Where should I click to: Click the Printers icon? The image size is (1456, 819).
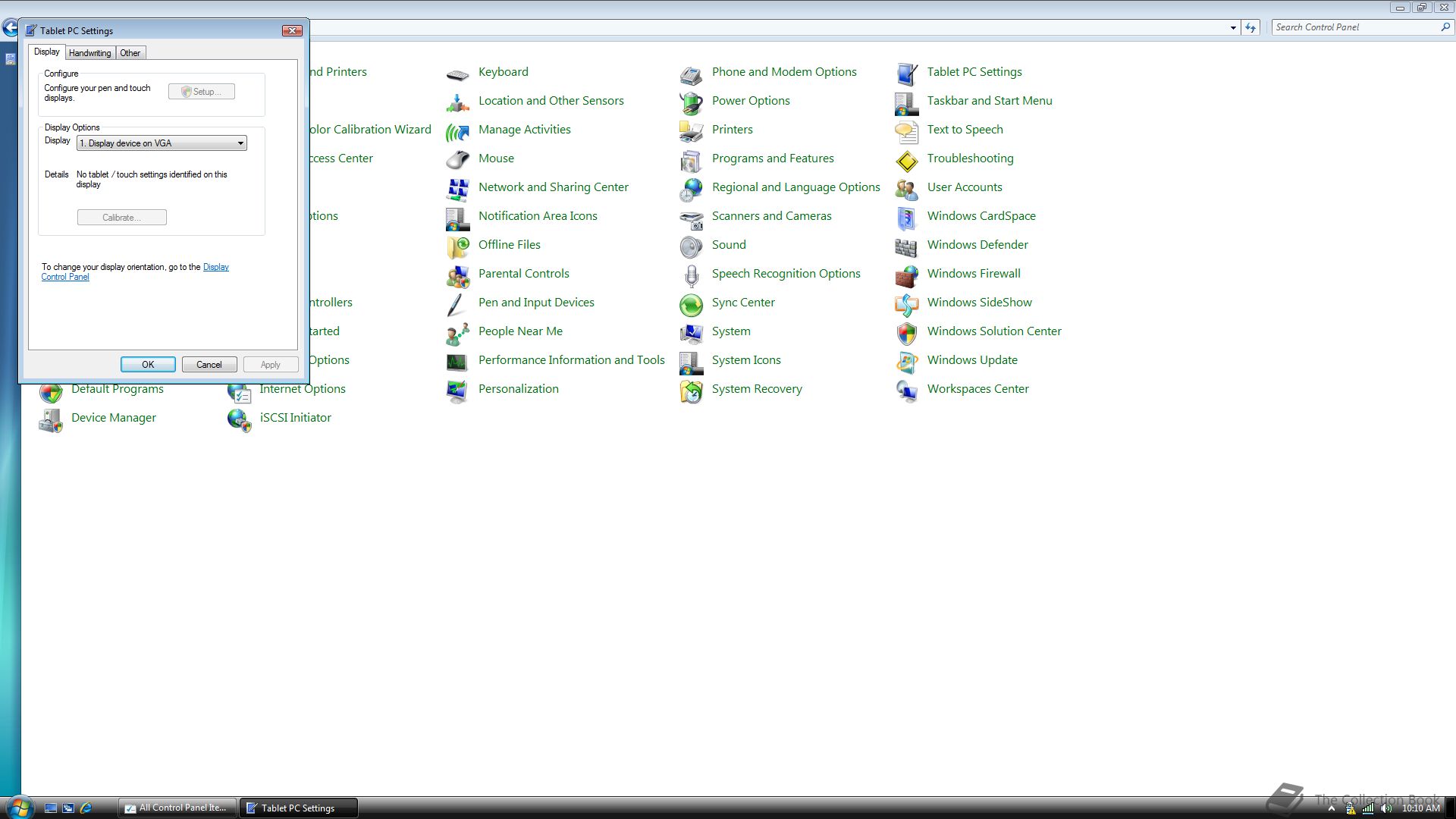coord(691,131)
